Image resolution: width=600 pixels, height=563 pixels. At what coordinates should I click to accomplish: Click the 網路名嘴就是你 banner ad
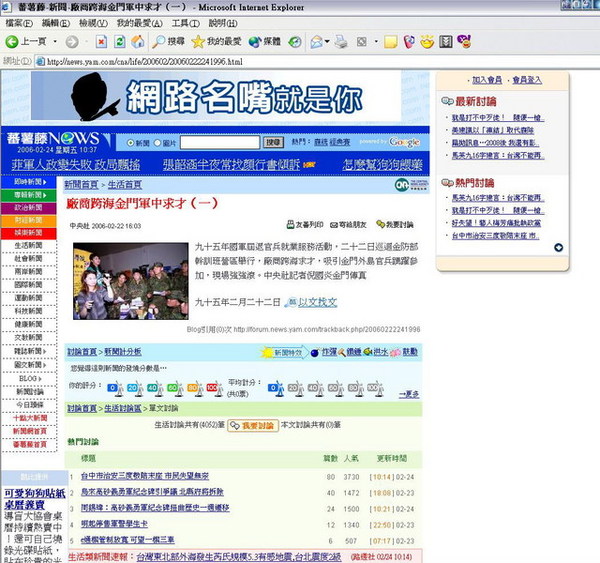[x=216, y=96]
